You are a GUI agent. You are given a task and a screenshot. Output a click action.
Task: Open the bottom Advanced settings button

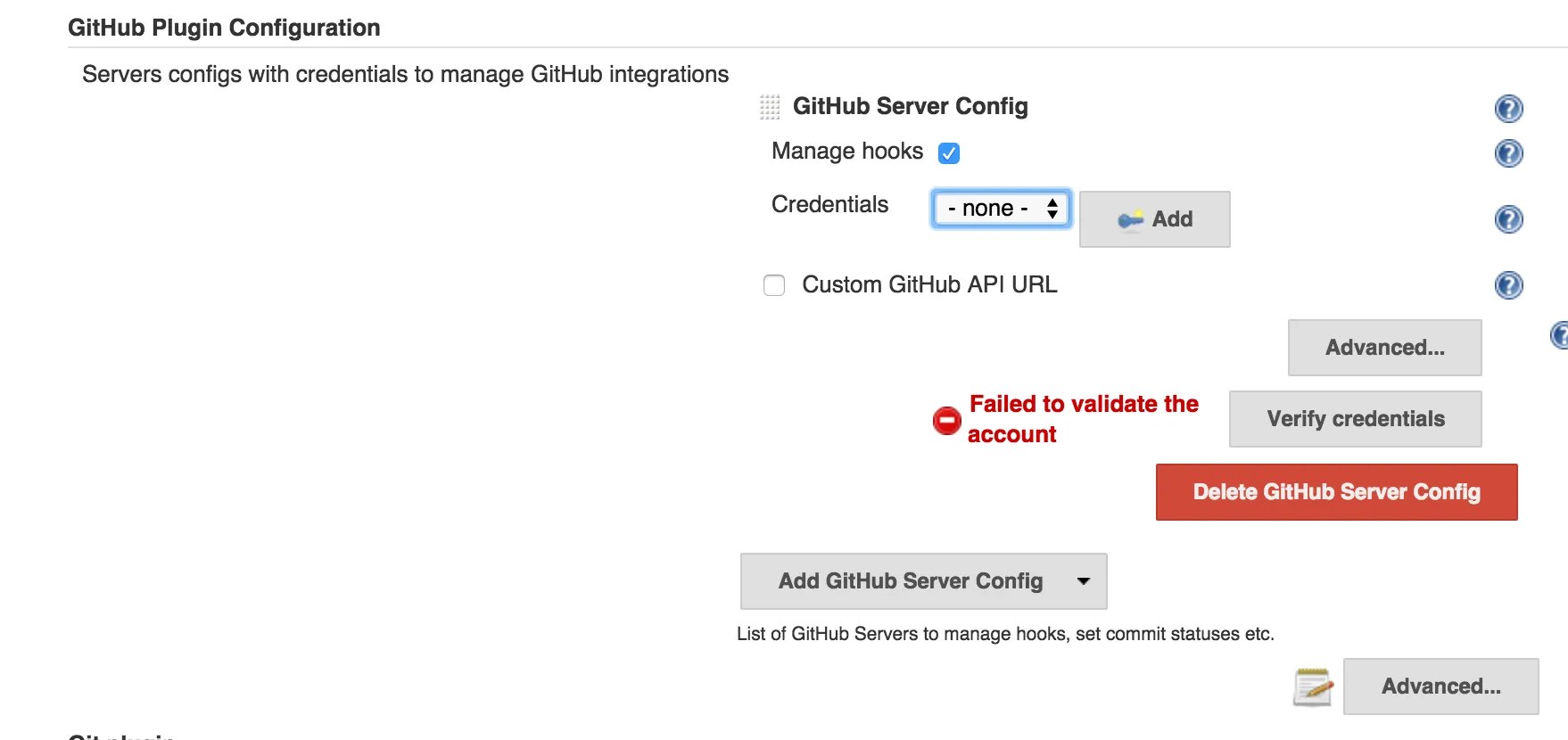tap(1440, 687)
